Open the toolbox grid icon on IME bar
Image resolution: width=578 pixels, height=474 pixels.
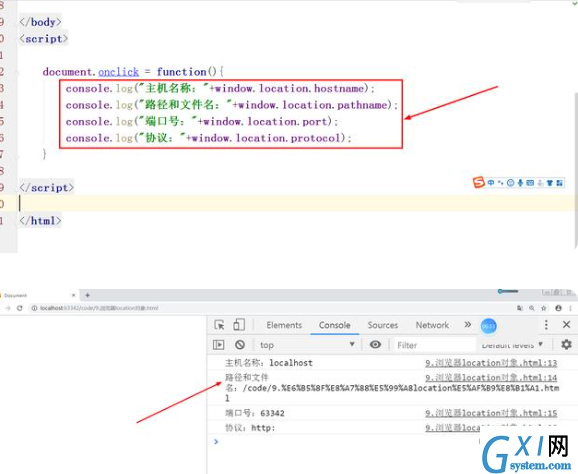[x=559, y=182]
